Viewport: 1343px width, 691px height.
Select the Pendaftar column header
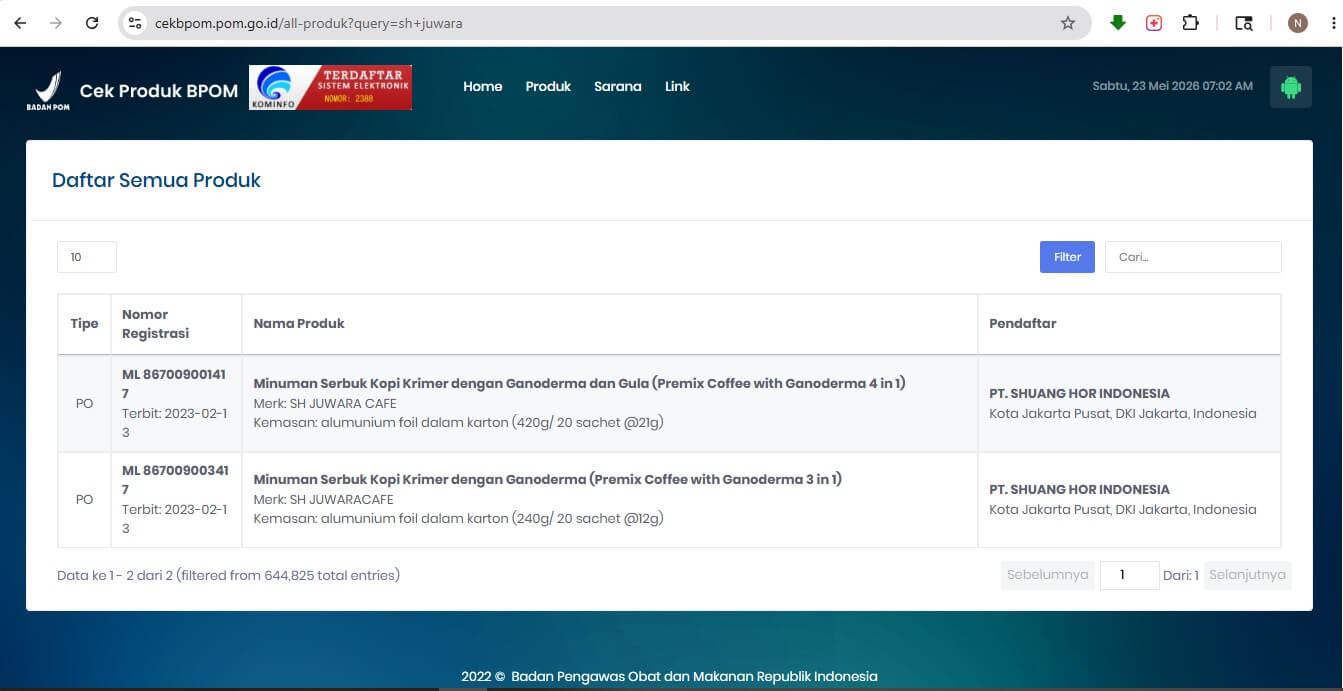point(1129,324)
